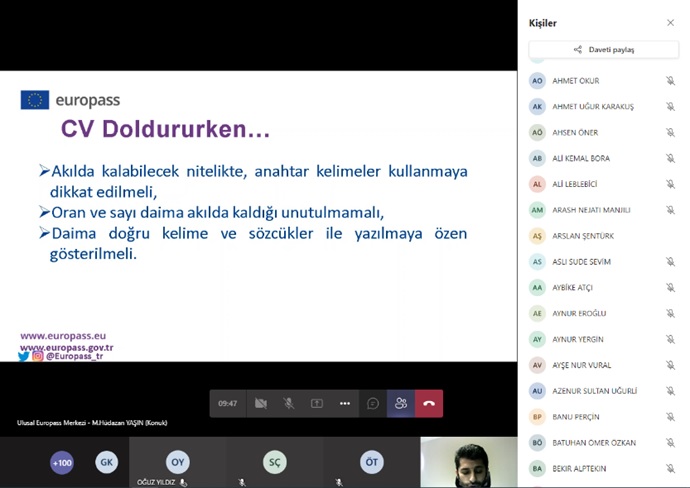Click AB avatar of Ali Kemal Bora
The width and height of the screenshot is (690, 488).
tap(537, 158)
